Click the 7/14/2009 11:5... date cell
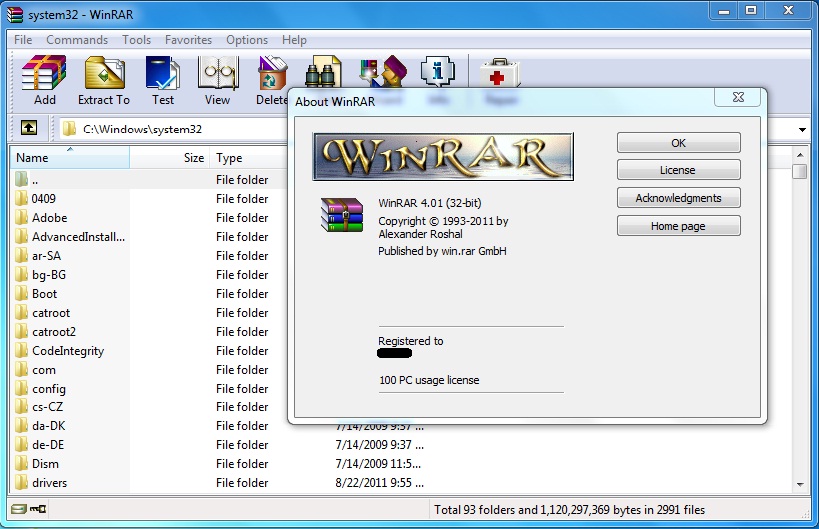Screen dimensions: 819x529 pos(378,464)
